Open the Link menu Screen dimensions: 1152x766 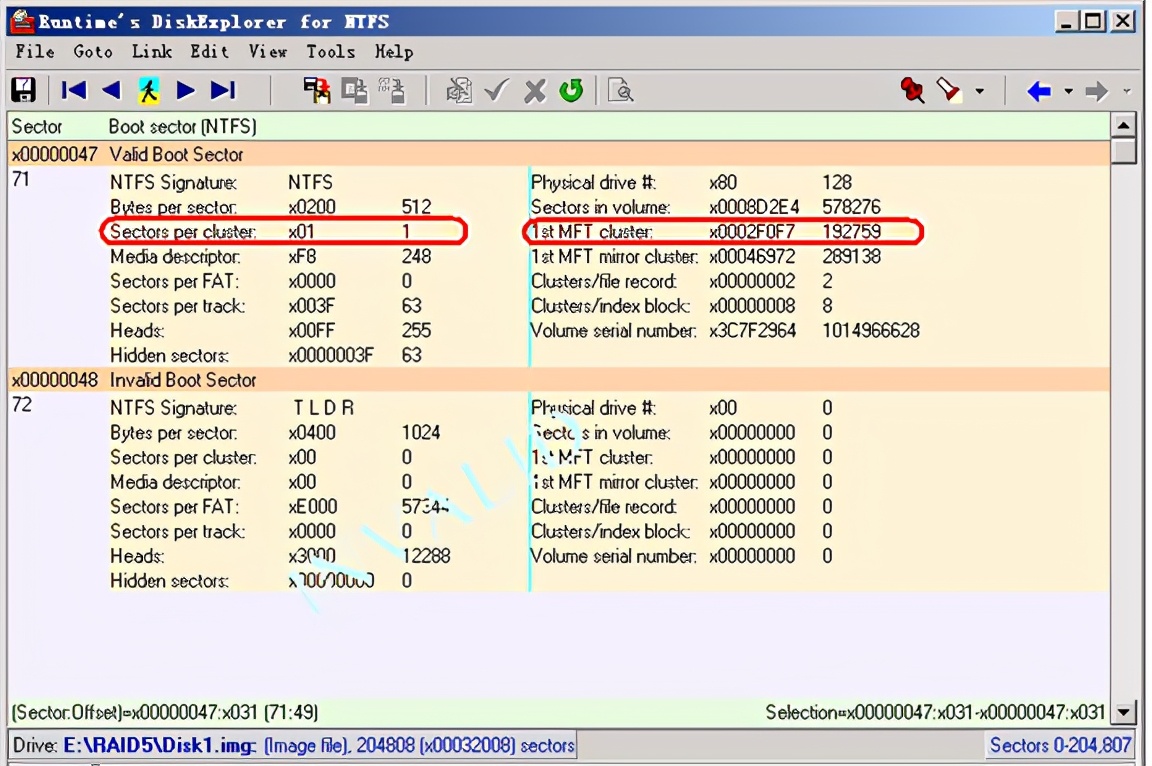(151, 51)
